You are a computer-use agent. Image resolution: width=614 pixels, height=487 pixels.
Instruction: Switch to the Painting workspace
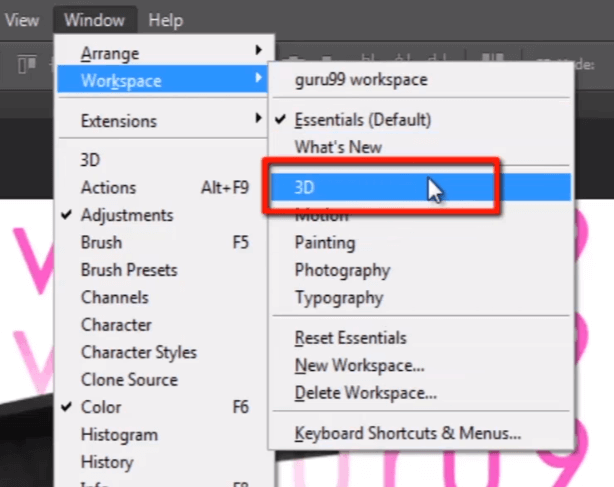324,243
